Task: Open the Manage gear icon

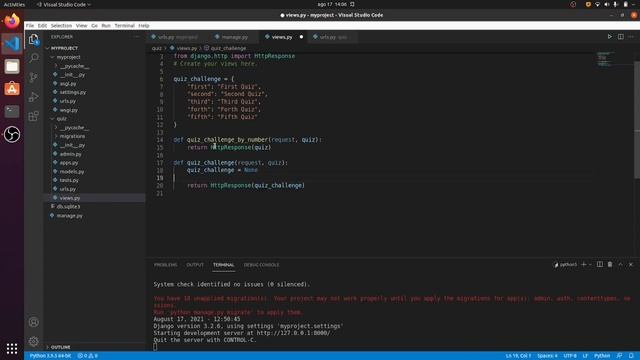Action: [33, 341]
